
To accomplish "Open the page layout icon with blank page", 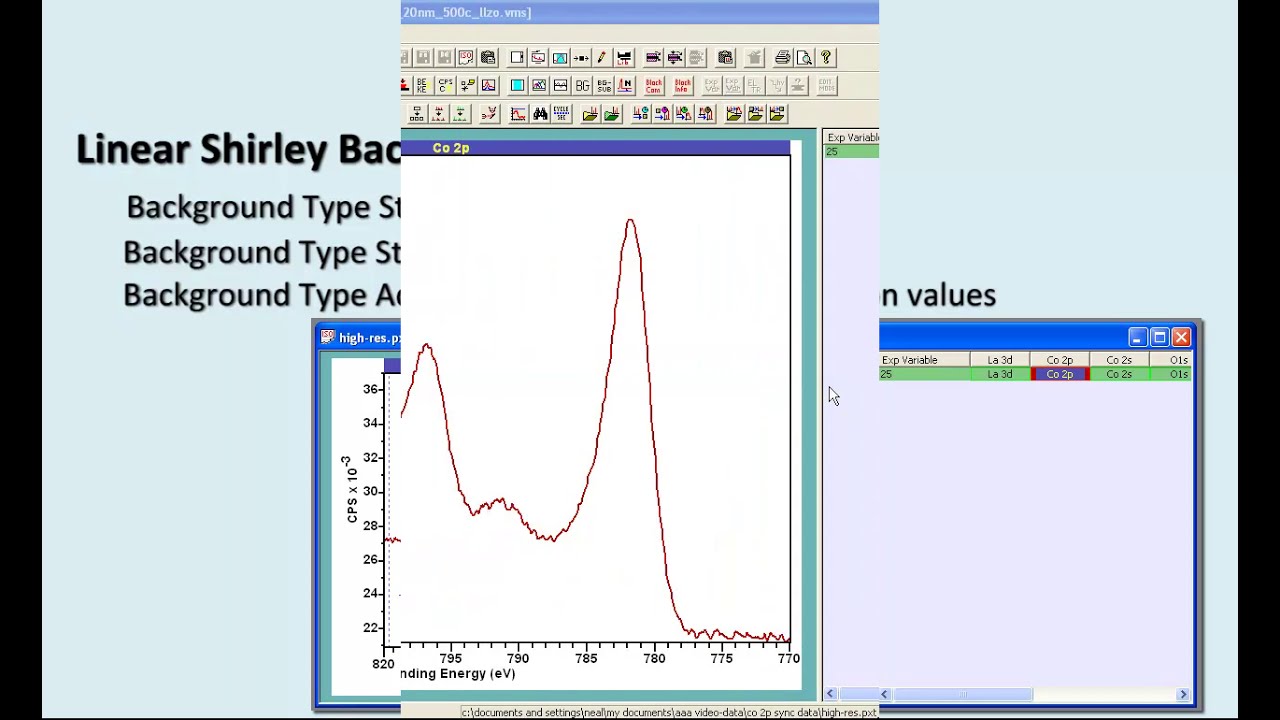I will click(517, 57).
